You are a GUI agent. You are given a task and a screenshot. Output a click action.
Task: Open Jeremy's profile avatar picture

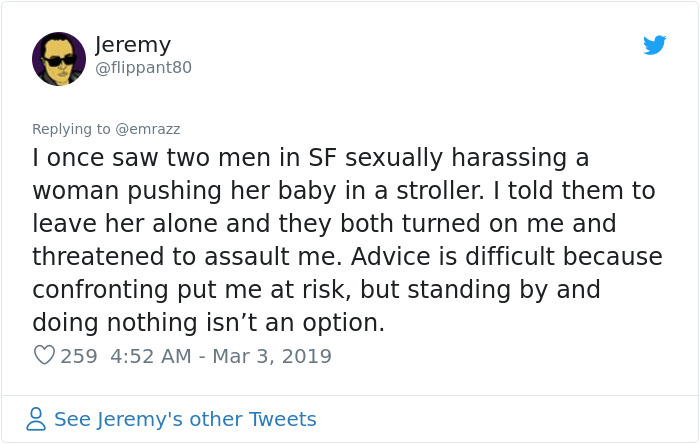tap(59, 59)
